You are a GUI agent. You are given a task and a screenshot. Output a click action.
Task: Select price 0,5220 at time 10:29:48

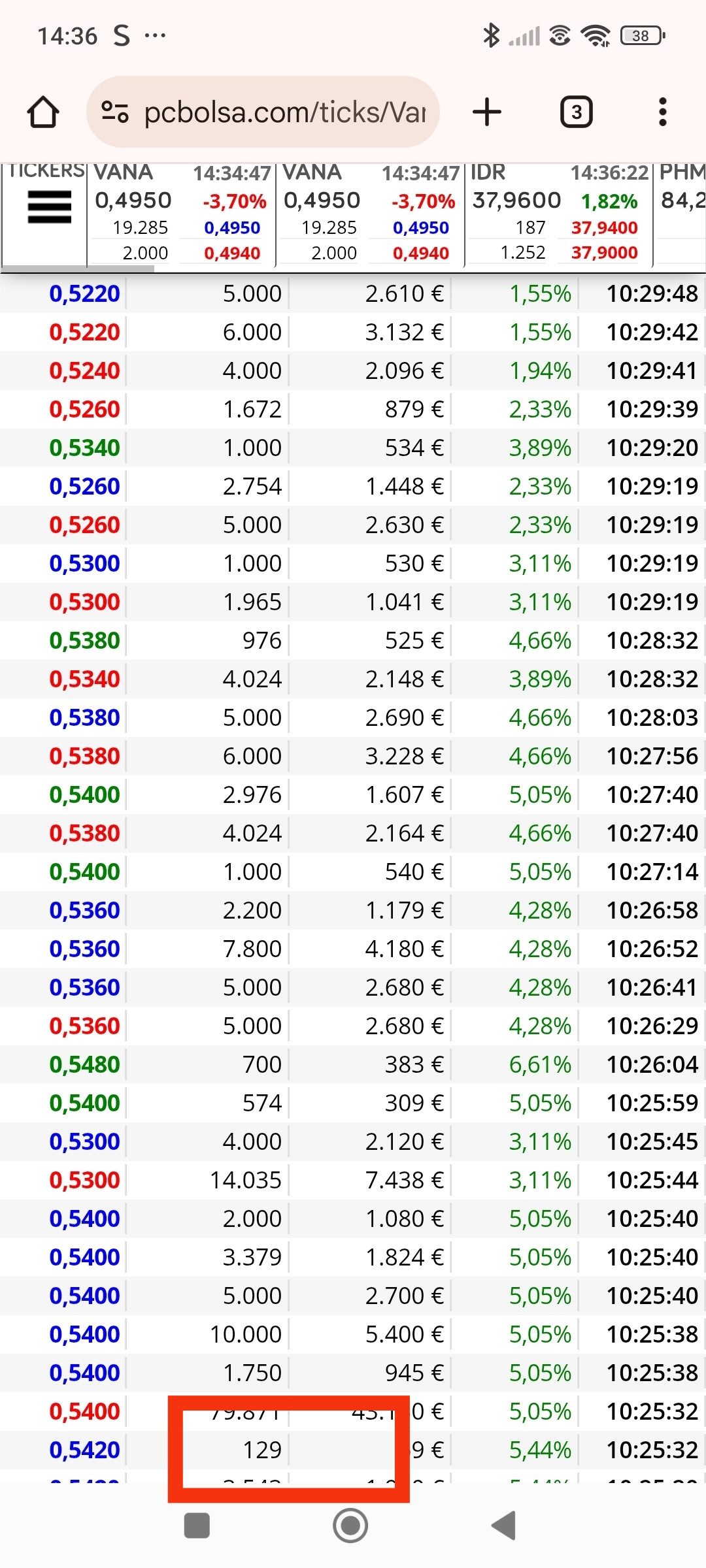(x=84, y=294)
